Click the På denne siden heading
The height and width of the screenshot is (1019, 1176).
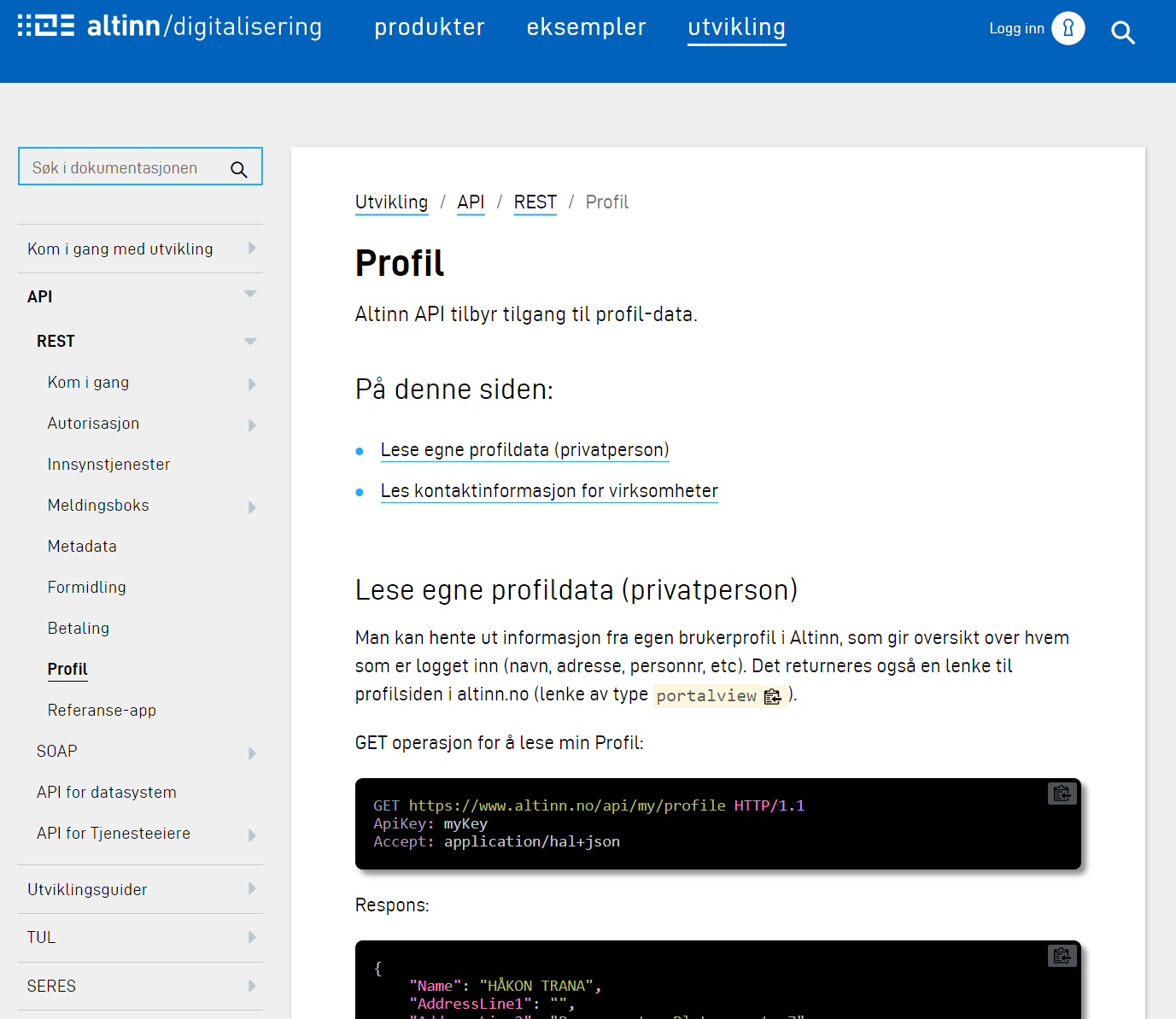coord(454,389)
